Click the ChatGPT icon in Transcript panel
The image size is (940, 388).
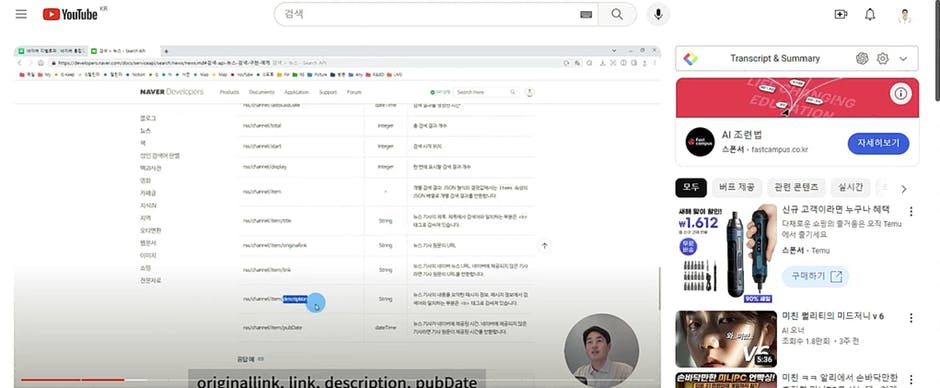[x=862, y=59]
